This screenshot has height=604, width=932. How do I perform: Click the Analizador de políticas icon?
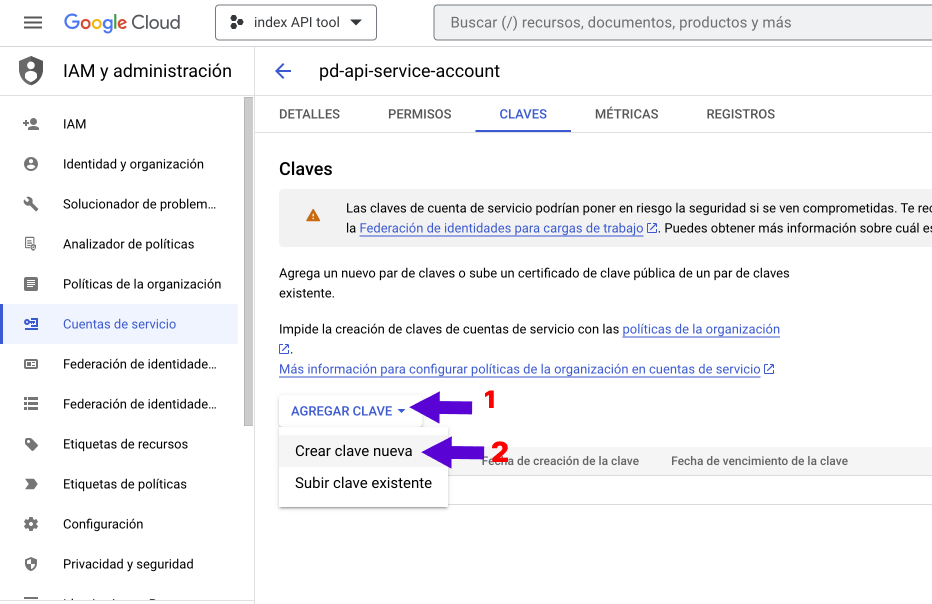point(31,244)
